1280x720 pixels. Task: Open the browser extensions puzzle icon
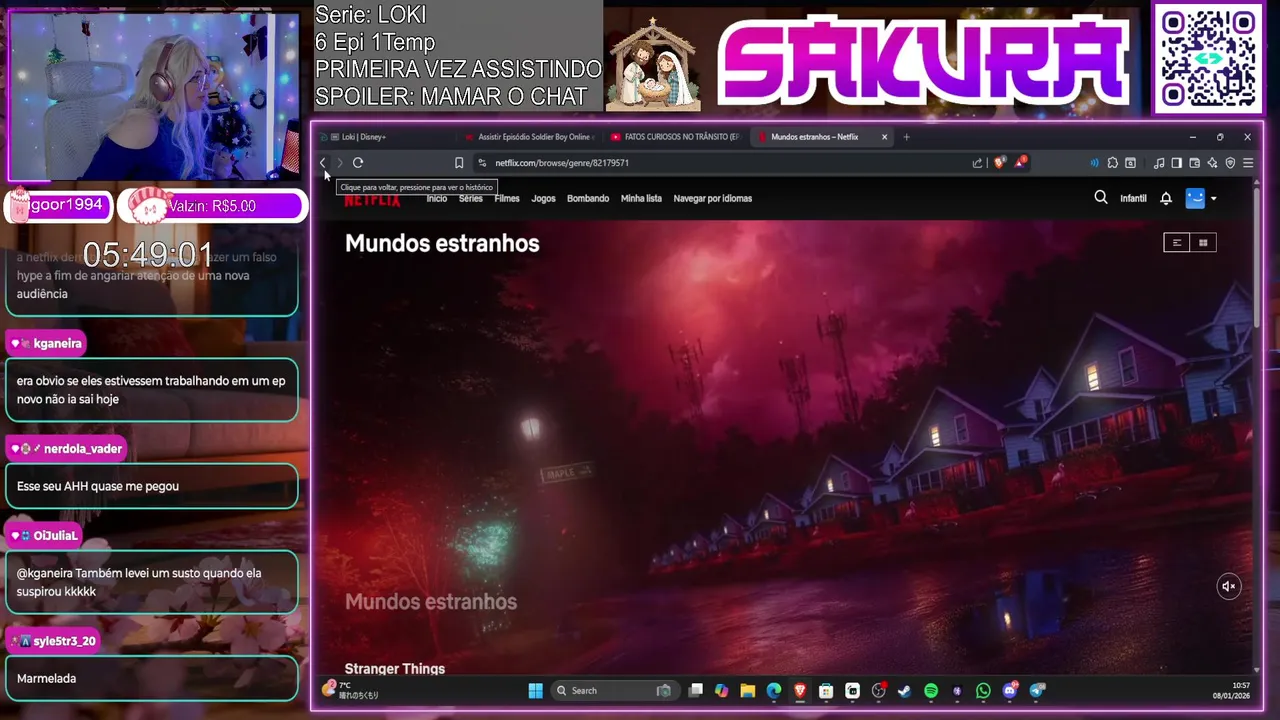[x=1112, y=163]
